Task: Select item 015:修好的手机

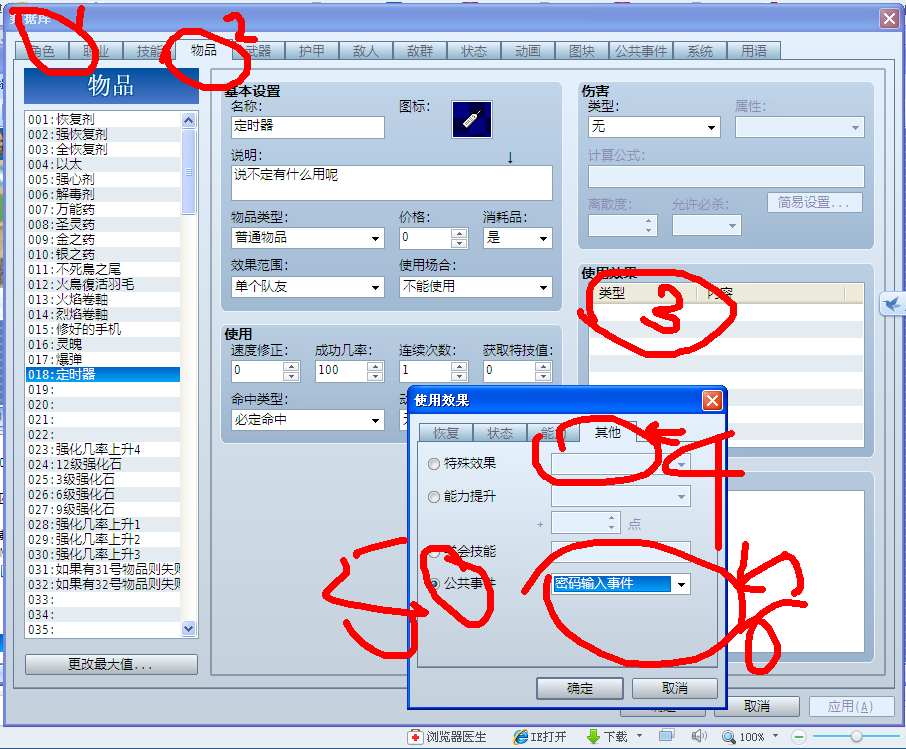Action: [103, 329]
